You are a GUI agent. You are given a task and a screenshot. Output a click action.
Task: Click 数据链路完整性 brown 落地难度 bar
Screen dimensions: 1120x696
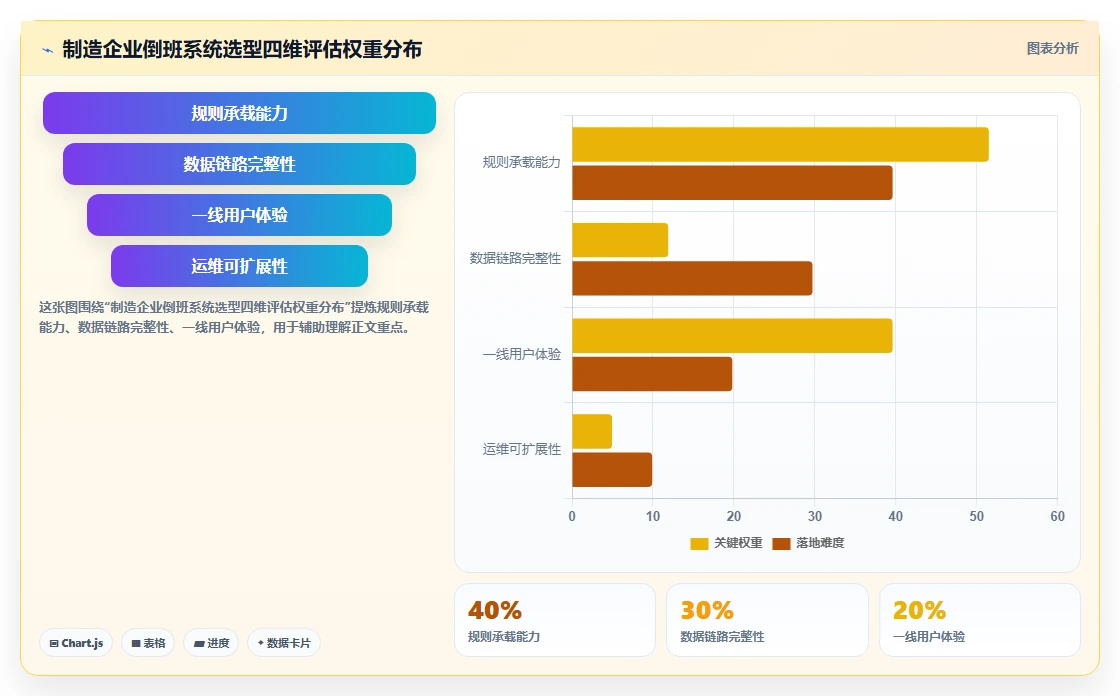[692, 278]
